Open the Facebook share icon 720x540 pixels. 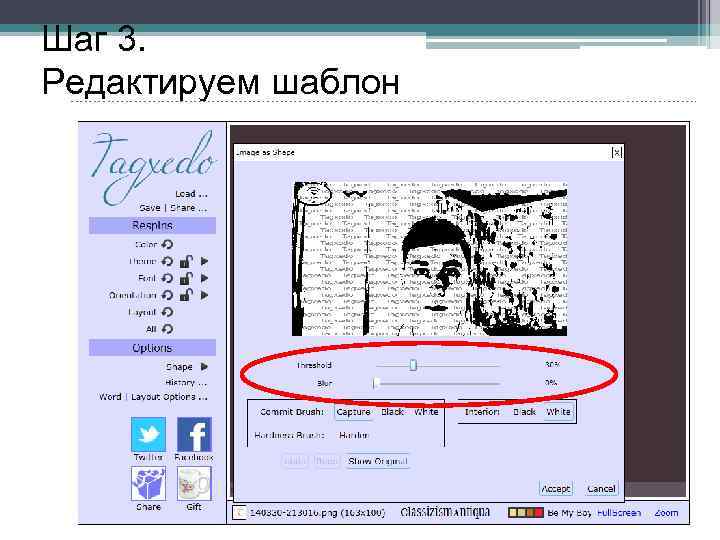pos(194,434)
